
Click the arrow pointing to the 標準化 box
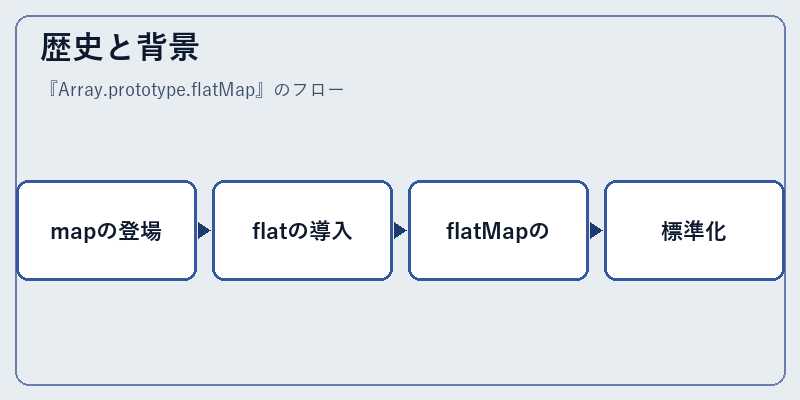pos(596,231)
